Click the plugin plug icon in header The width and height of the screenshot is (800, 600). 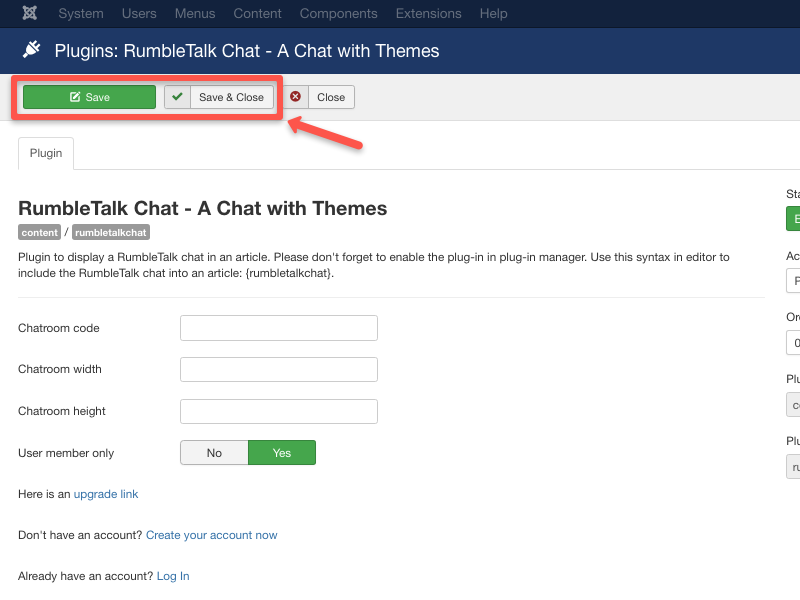[32, 49]
